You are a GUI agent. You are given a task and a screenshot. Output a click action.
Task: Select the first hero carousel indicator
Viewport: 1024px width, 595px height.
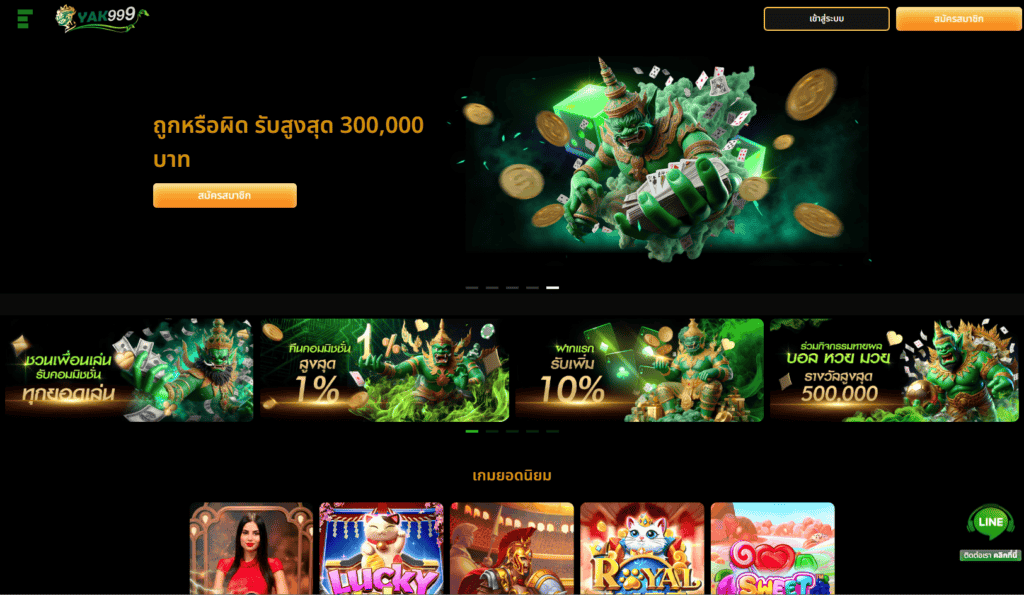point(472,287)
